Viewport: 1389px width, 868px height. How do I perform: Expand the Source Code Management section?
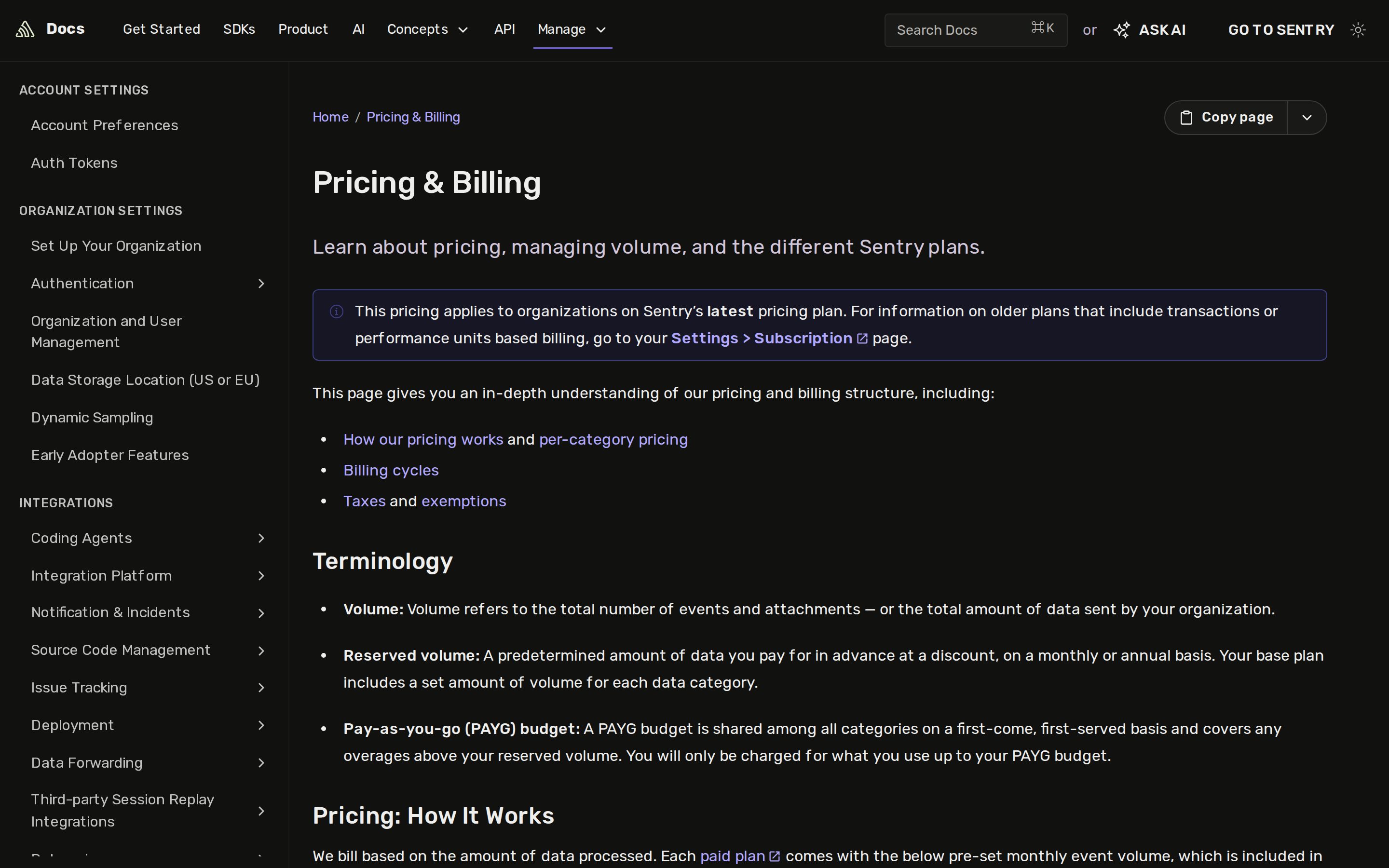(261, 651)
